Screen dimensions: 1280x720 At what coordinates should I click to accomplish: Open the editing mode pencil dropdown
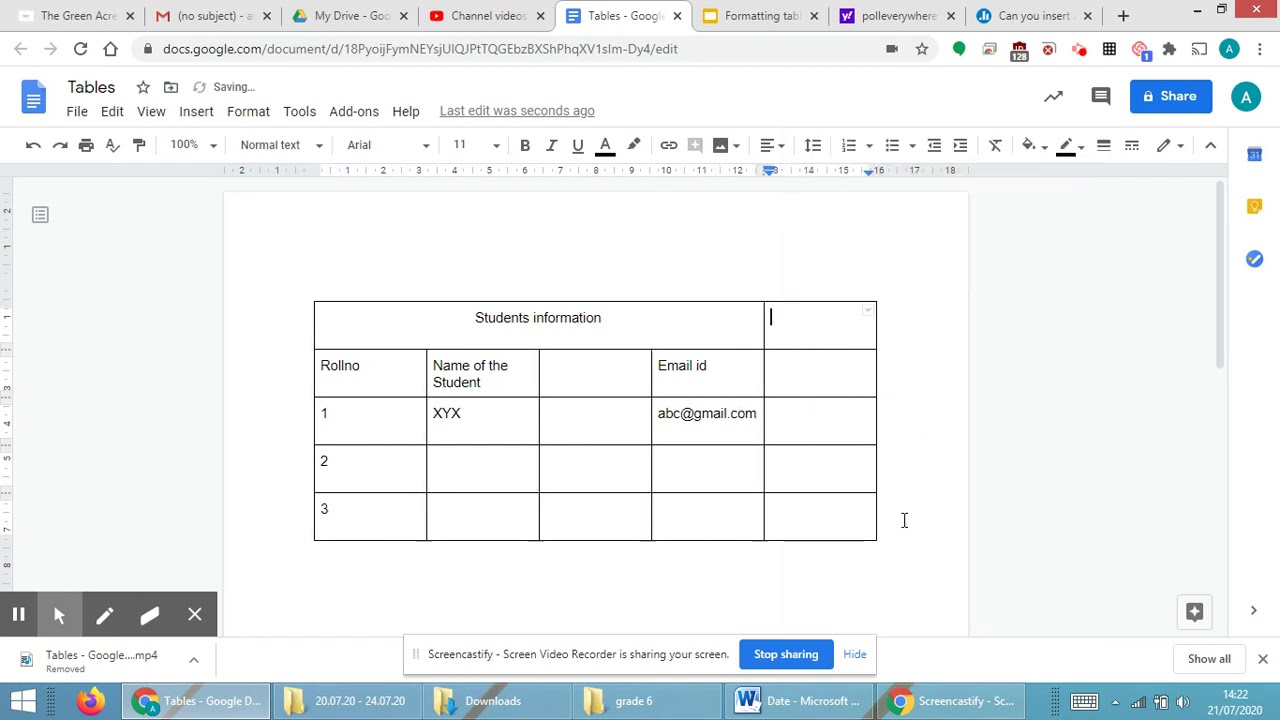tap(1170, 146)
